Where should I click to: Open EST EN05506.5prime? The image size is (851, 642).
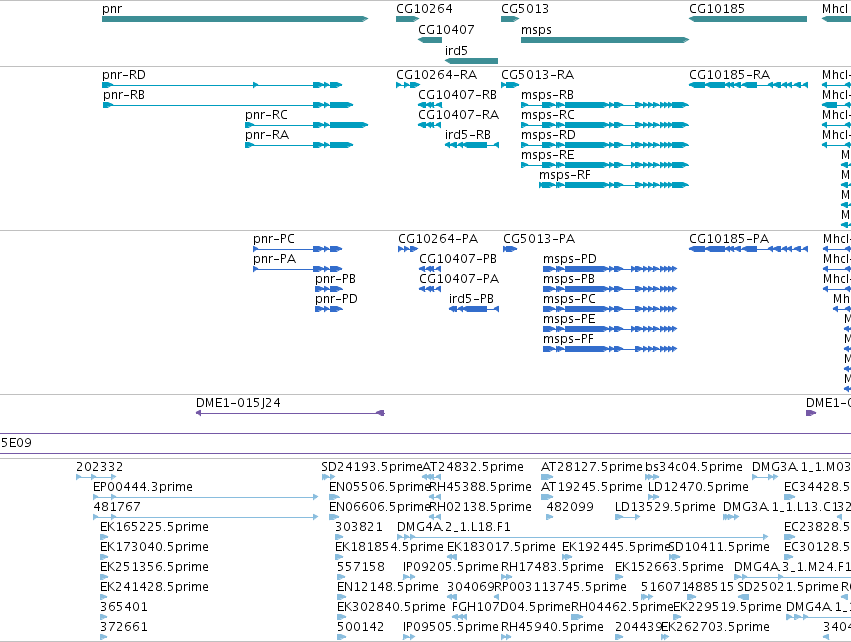click(334, 497)
